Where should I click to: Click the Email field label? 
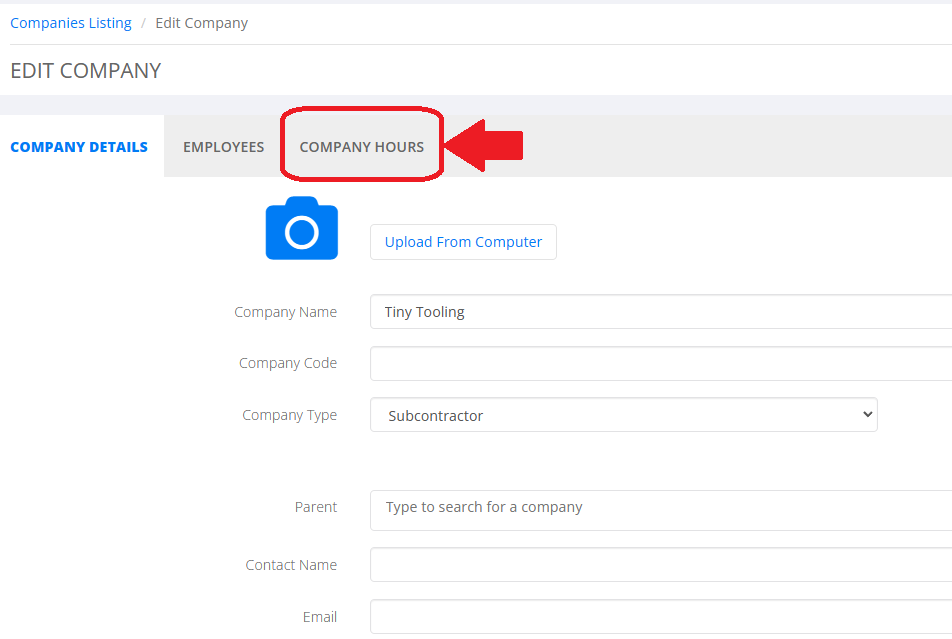(x=319, y=617)
